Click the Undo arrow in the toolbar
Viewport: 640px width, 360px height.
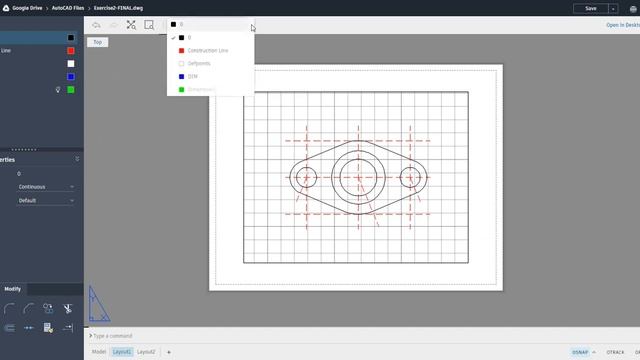96,25
